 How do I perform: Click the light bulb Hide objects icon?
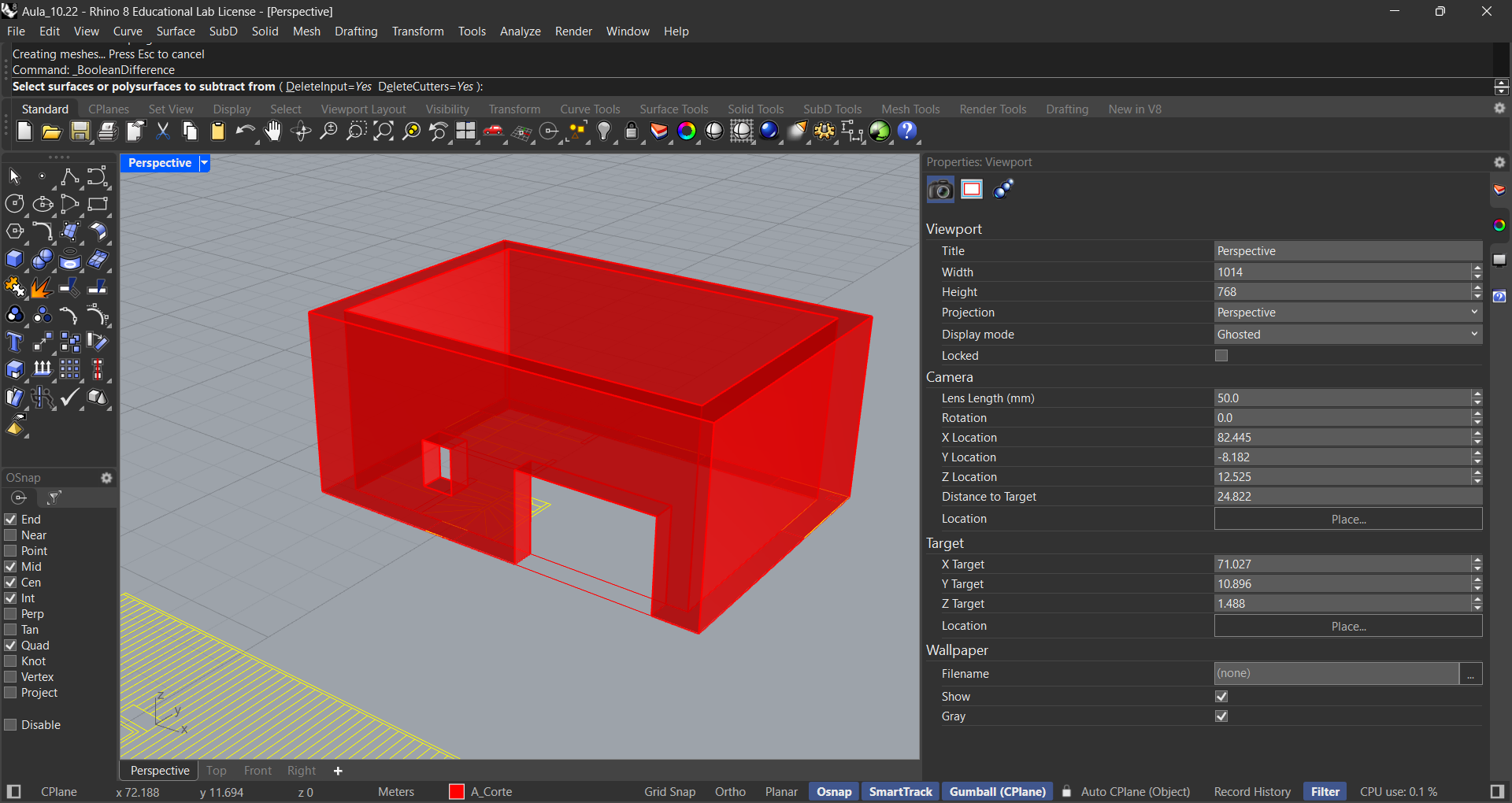tap(604, 131)
